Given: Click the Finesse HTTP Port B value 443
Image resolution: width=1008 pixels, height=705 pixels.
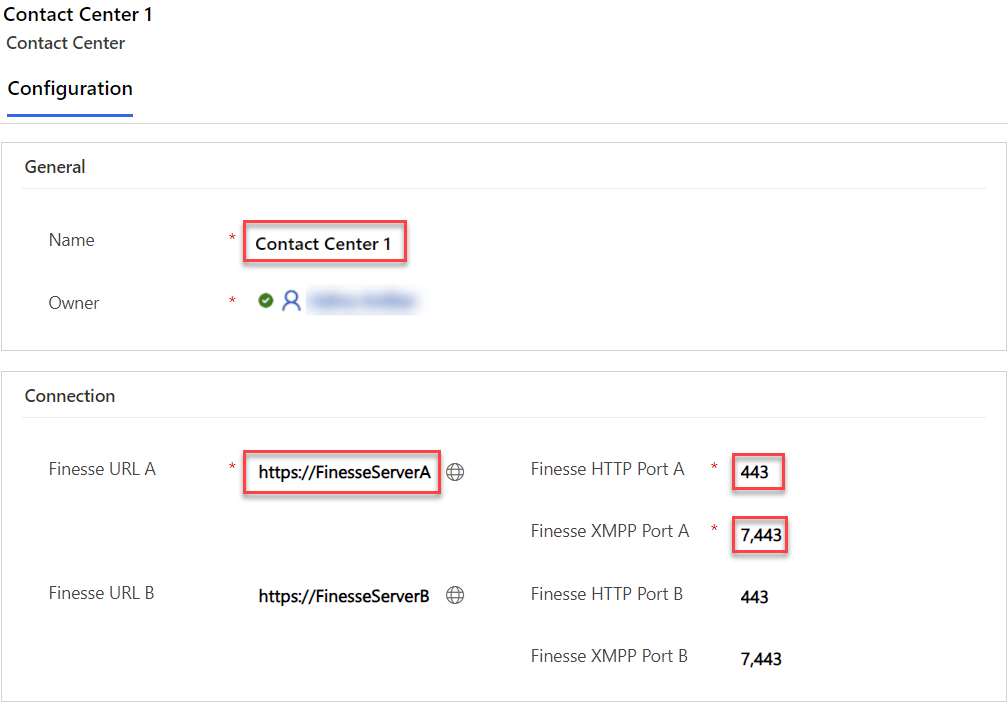Looking at the screenshot, I should 755,597.
